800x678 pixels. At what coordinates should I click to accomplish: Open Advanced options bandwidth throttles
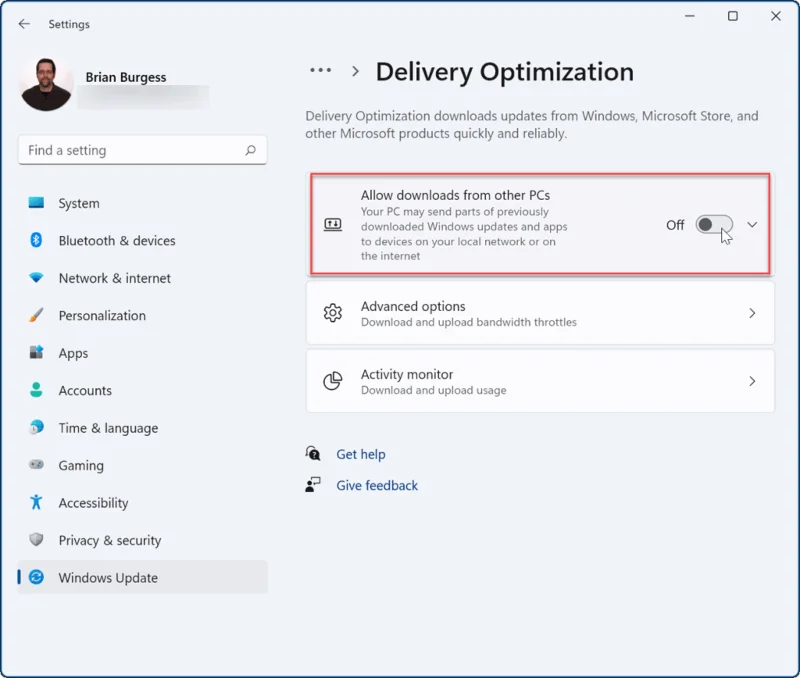click(x=540, y=313)
